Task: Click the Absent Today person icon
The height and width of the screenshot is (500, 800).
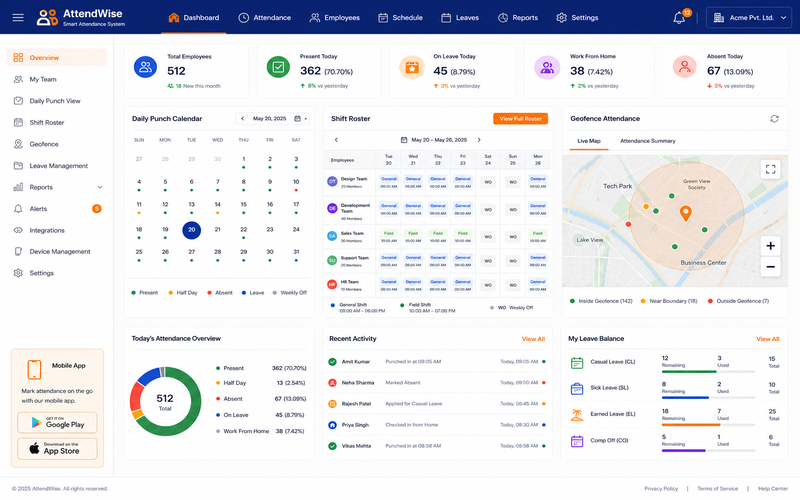Action: pos(684,67)
